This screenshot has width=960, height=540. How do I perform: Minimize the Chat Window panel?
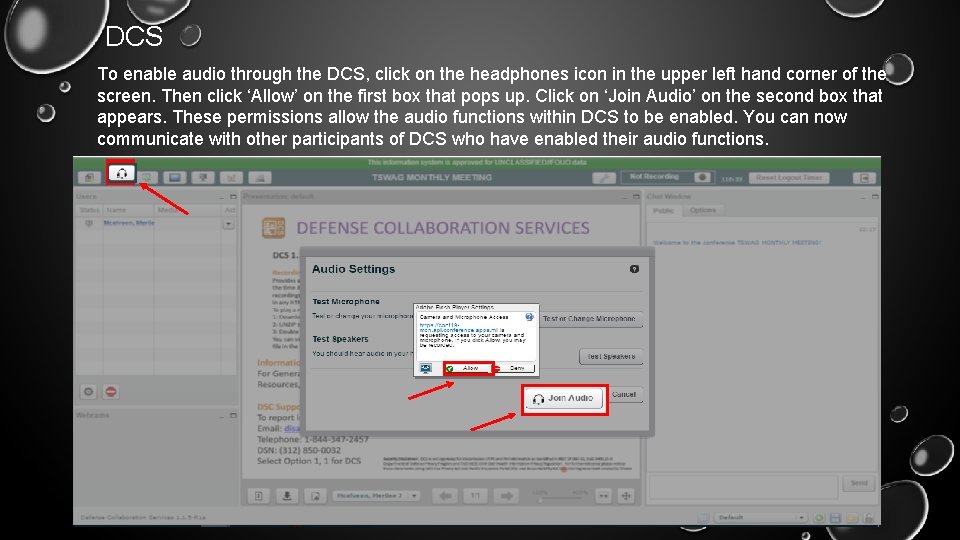coord(863,197)
